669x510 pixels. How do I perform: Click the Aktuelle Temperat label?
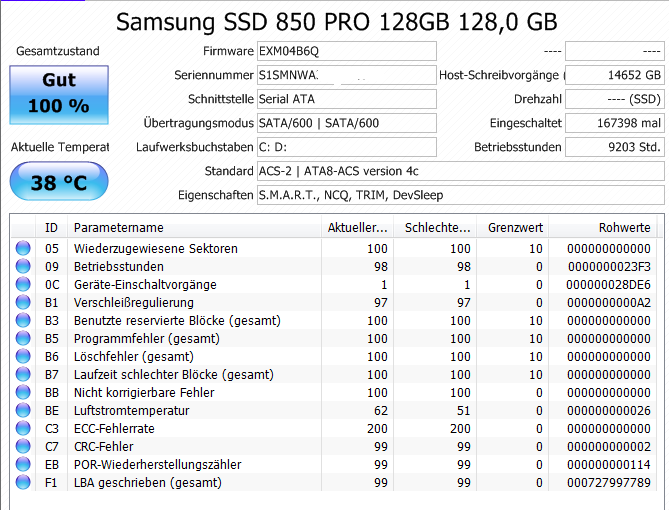tap(60, 147)
